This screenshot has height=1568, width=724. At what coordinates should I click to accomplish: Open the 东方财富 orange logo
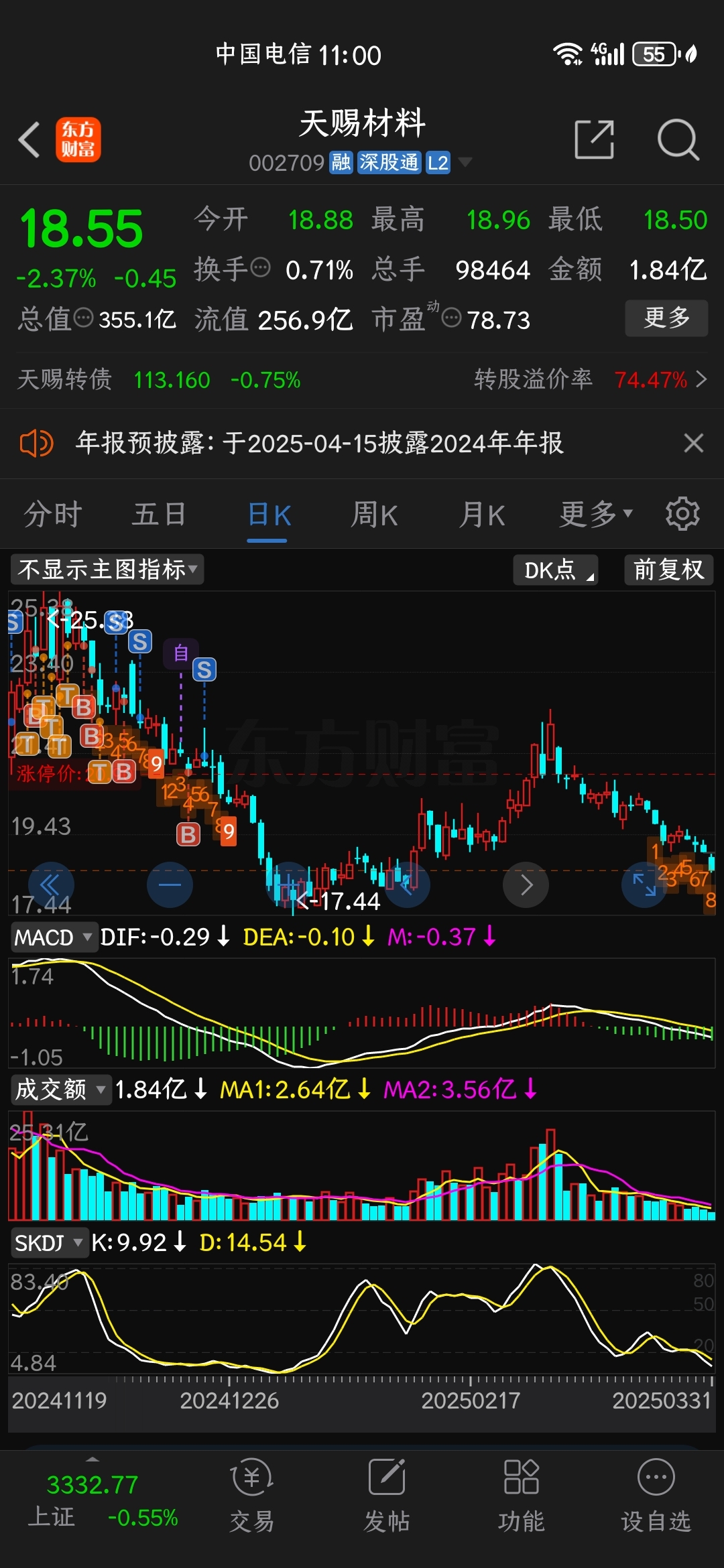pyautogui.click(x=78, y=140)
